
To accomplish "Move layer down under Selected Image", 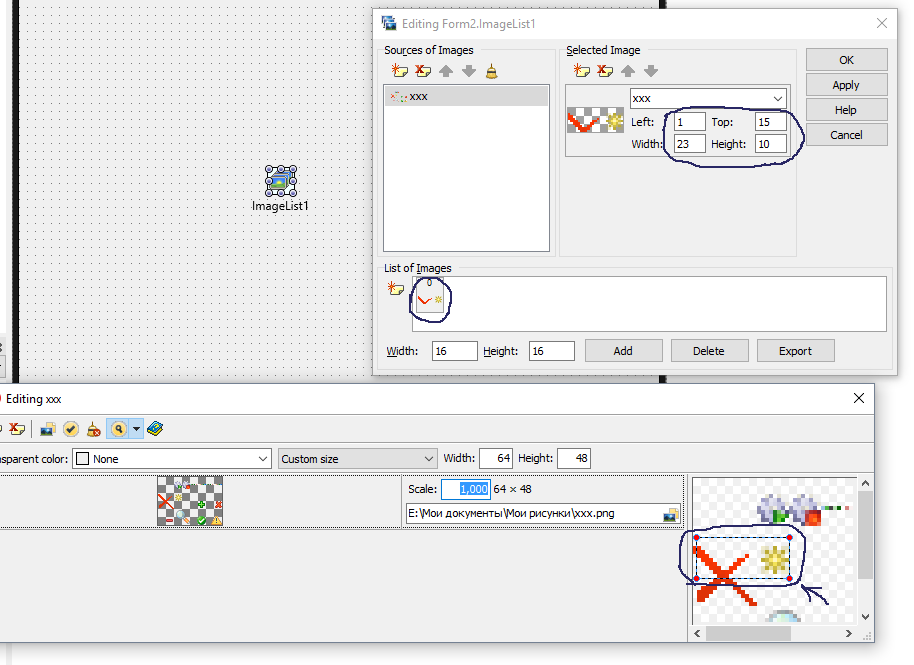I will point(651,71).
